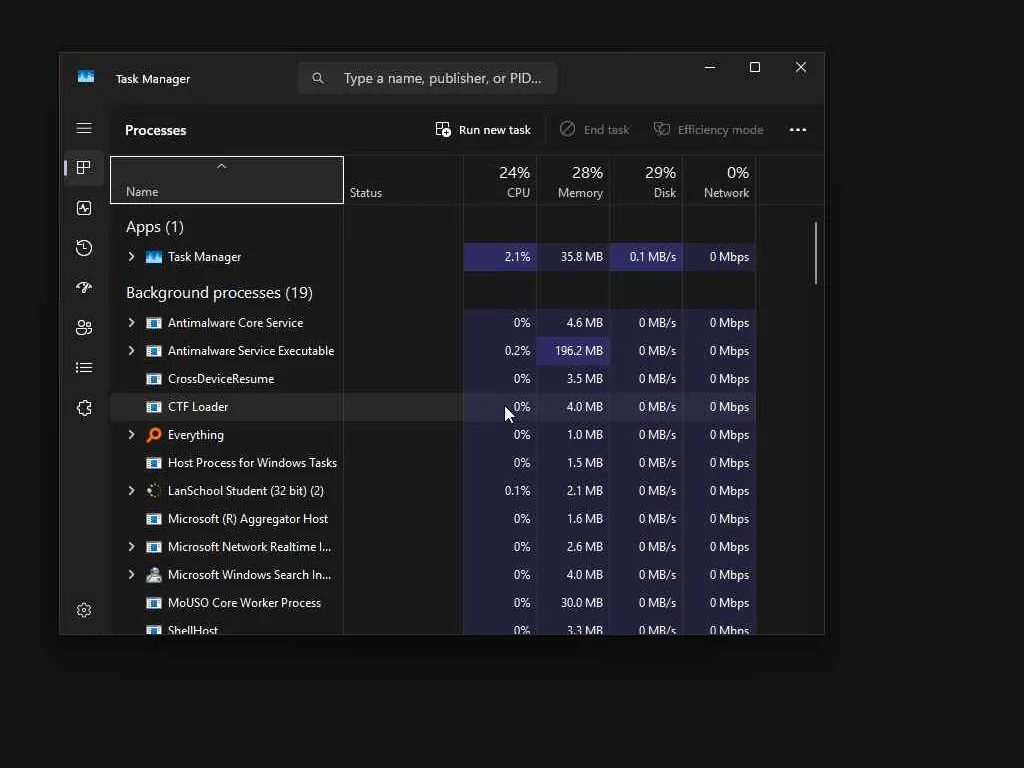Click Run new task button
This screenshot has height=768, width=1024.
[483, 130]
